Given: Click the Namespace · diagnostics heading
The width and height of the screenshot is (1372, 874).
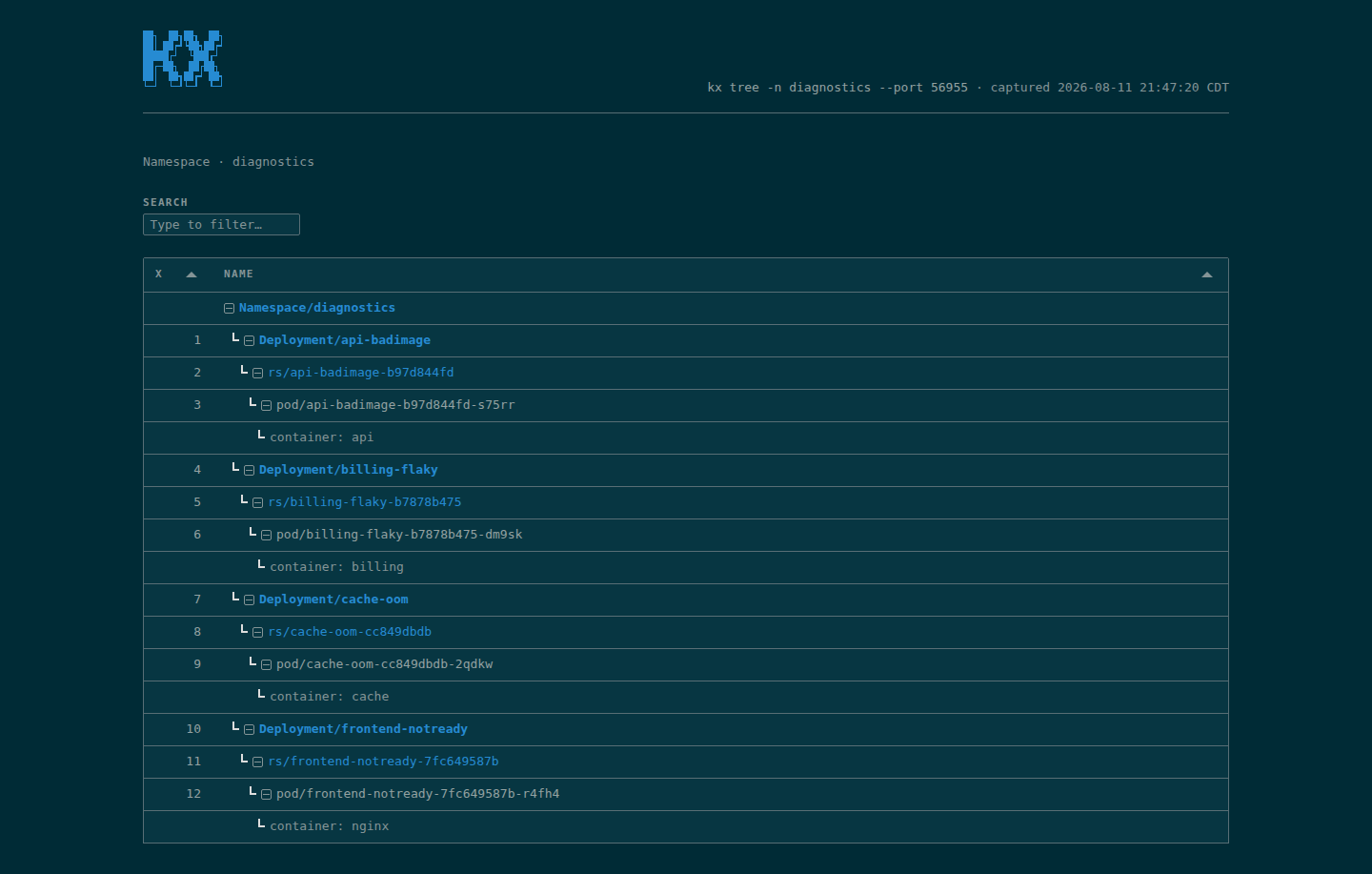Looking at the screenshot, I should click(x=229, y=162).
